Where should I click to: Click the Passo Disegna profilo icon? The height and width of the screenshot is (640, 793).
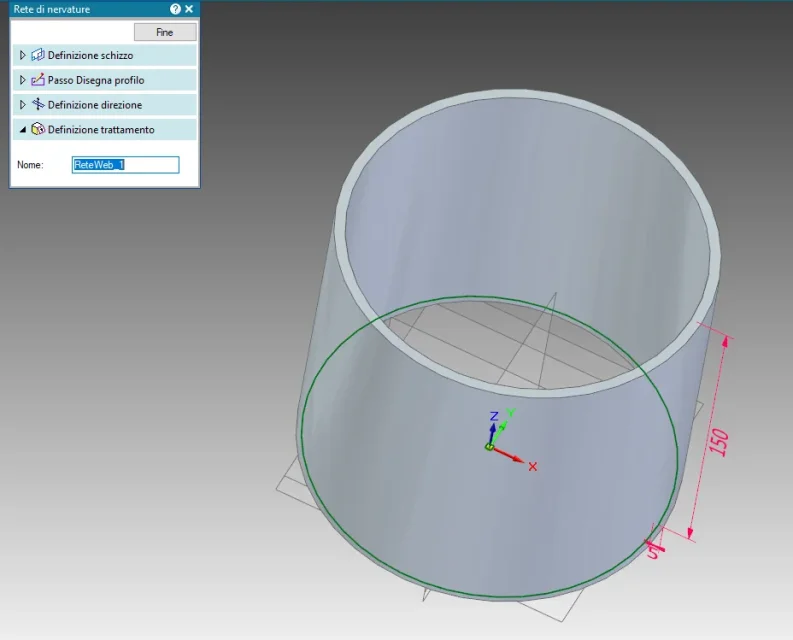(x=38, y=80)
